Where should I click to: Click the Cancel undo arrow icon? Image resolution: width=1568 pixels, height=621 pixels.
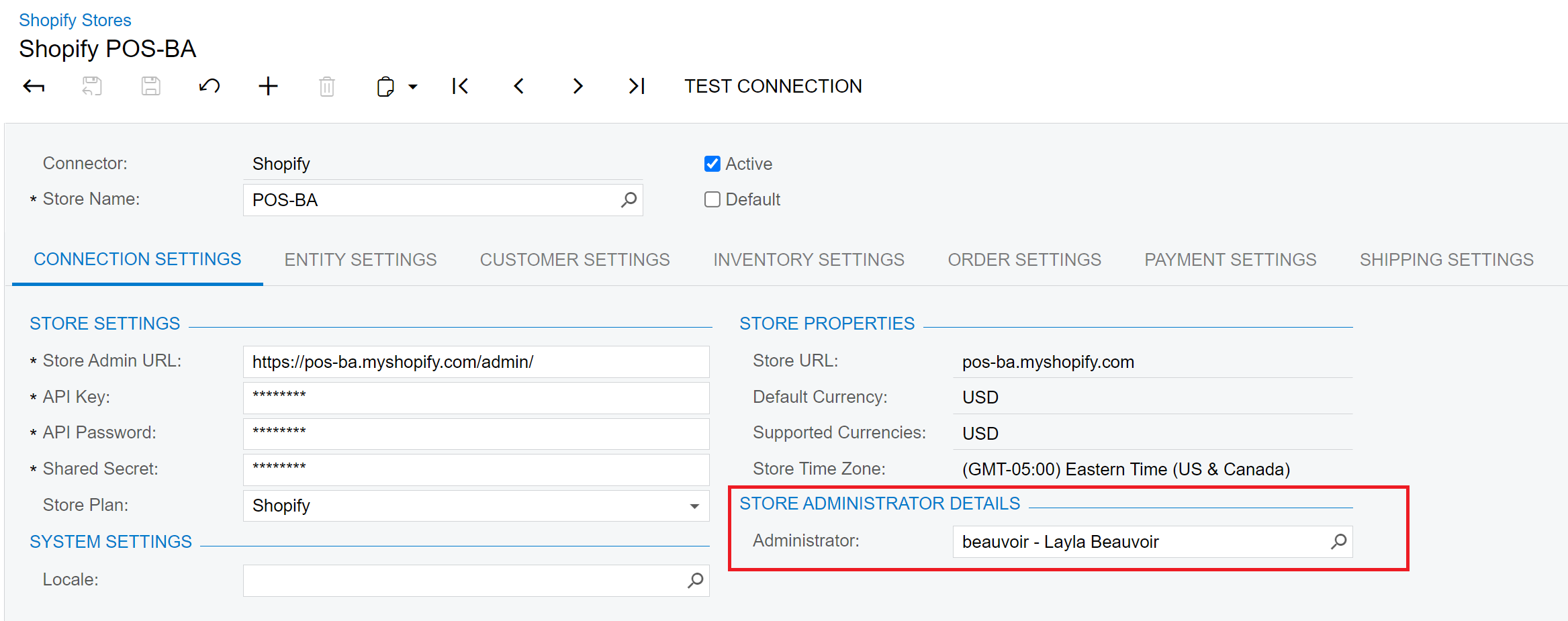tap(210, 86)
